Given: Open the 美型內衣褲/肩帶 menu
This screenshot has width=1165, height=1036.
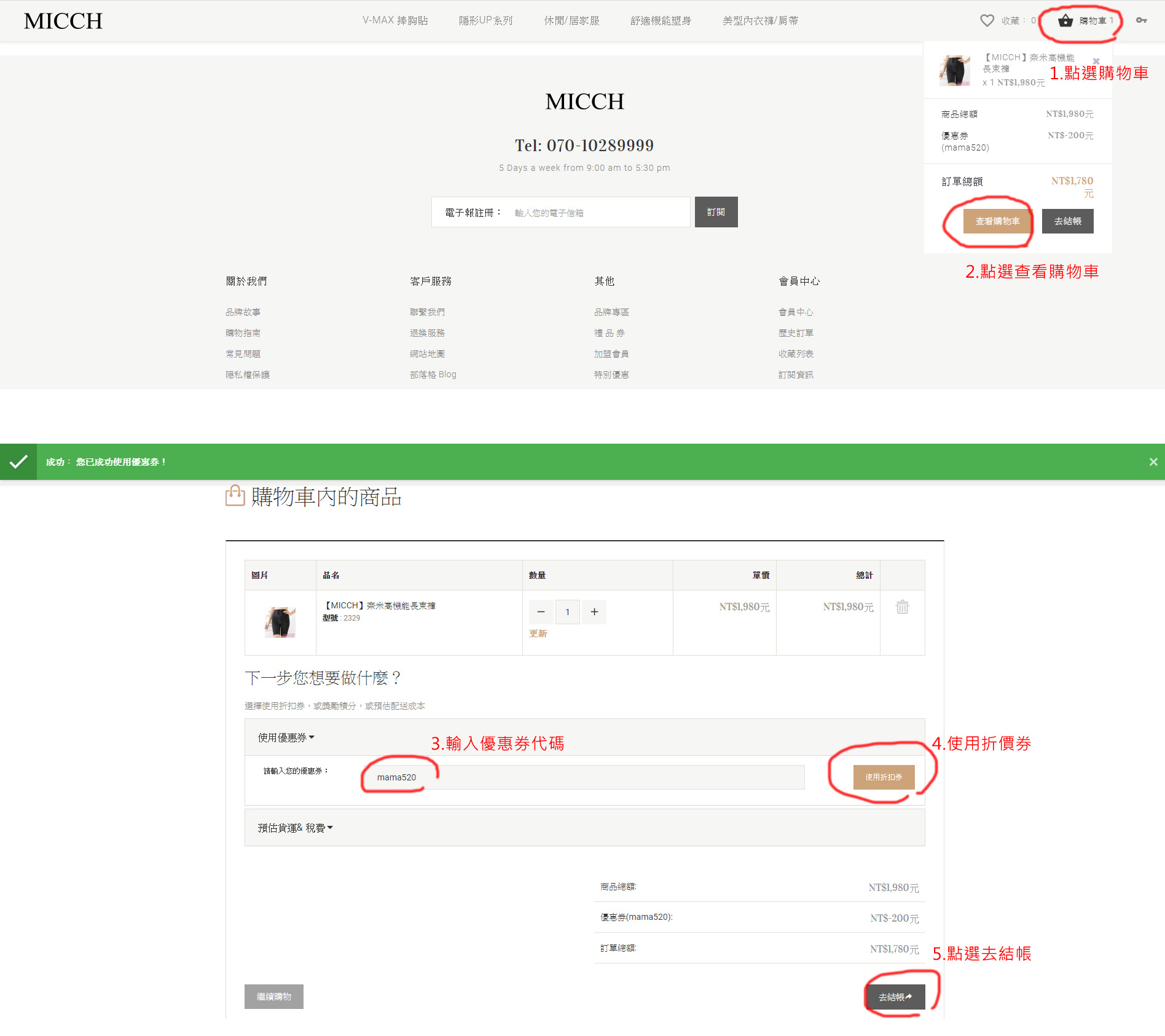Looking at the screenshot, I should 760,20.
